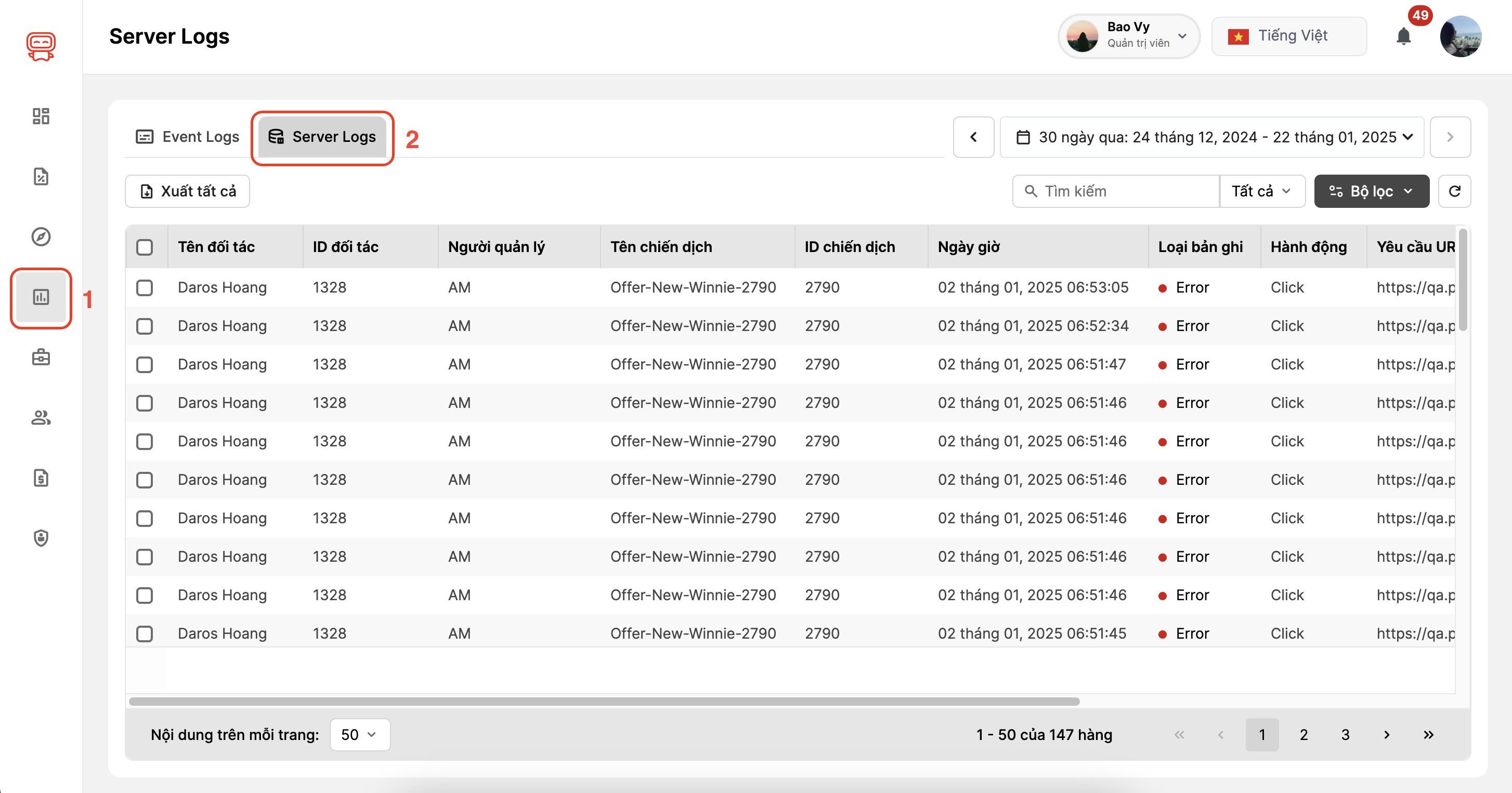Click the dollar invoice document sidebar icon
This screenshot has width=1512, height=793.
tap(41, 478)
